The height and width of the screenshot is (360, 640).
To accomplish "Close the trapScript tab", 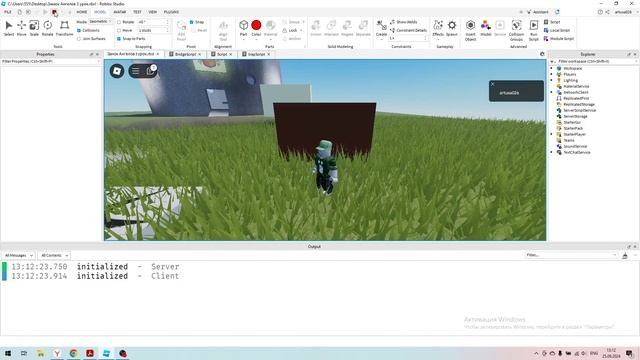I will point(269,54).
